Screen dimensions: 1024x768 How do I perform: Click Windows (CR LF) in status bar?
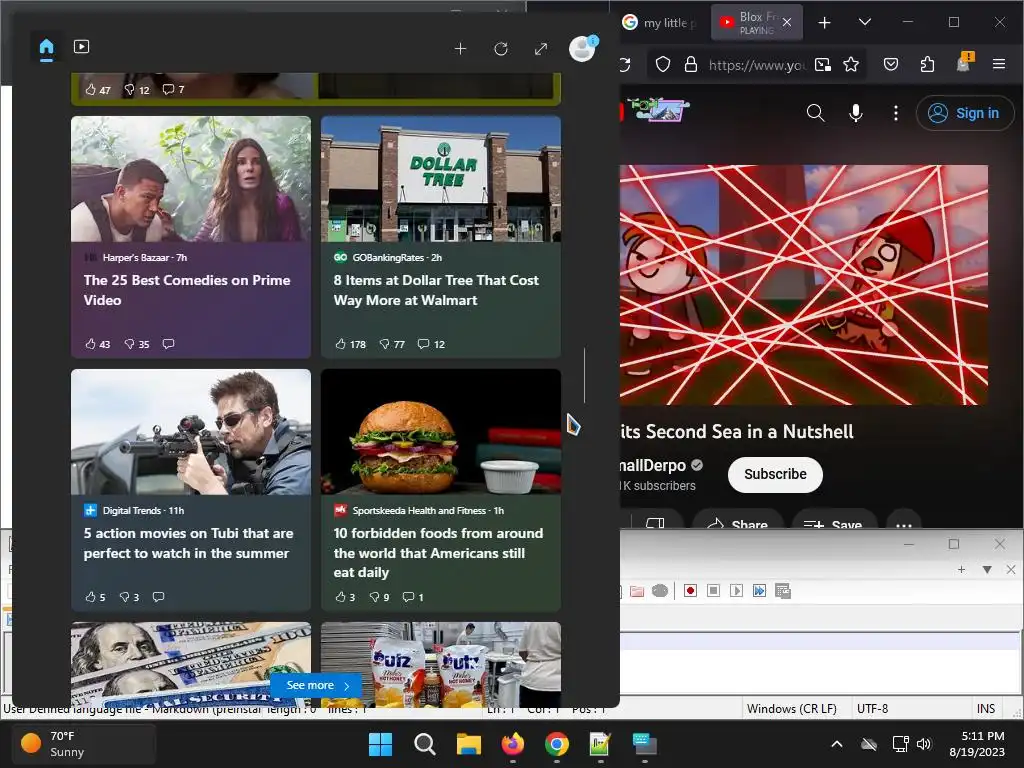(792, 709)
